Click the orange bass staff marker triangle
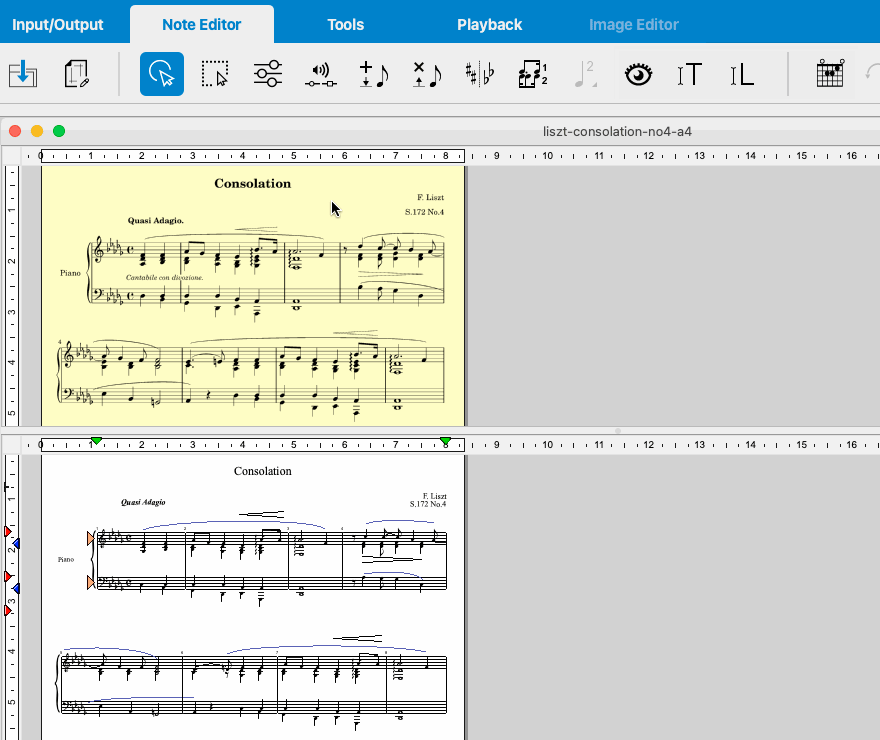Image resolution: width=880 pixels, height=740 pixels. [x=91, y=583]
